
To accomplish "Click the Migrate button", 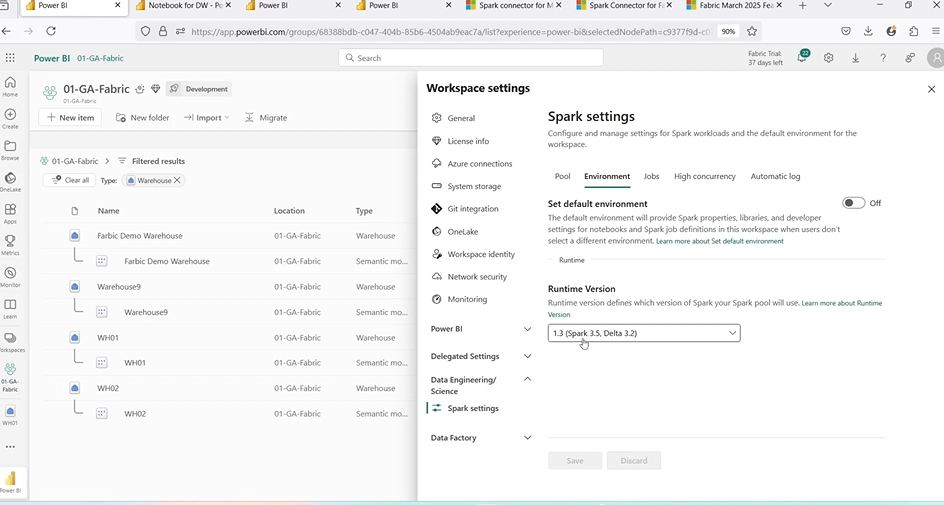I will 266,117.
